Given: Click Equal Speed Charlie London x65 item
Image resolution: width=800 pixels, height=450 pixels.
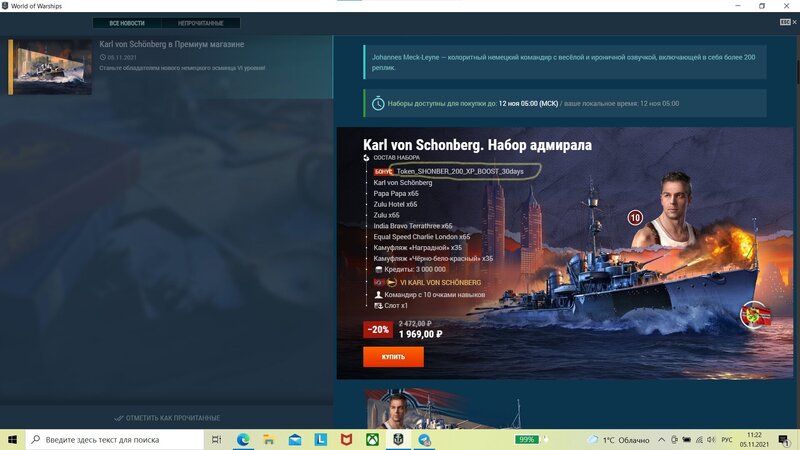Looking at the screenshot, I should coord(421,237).
